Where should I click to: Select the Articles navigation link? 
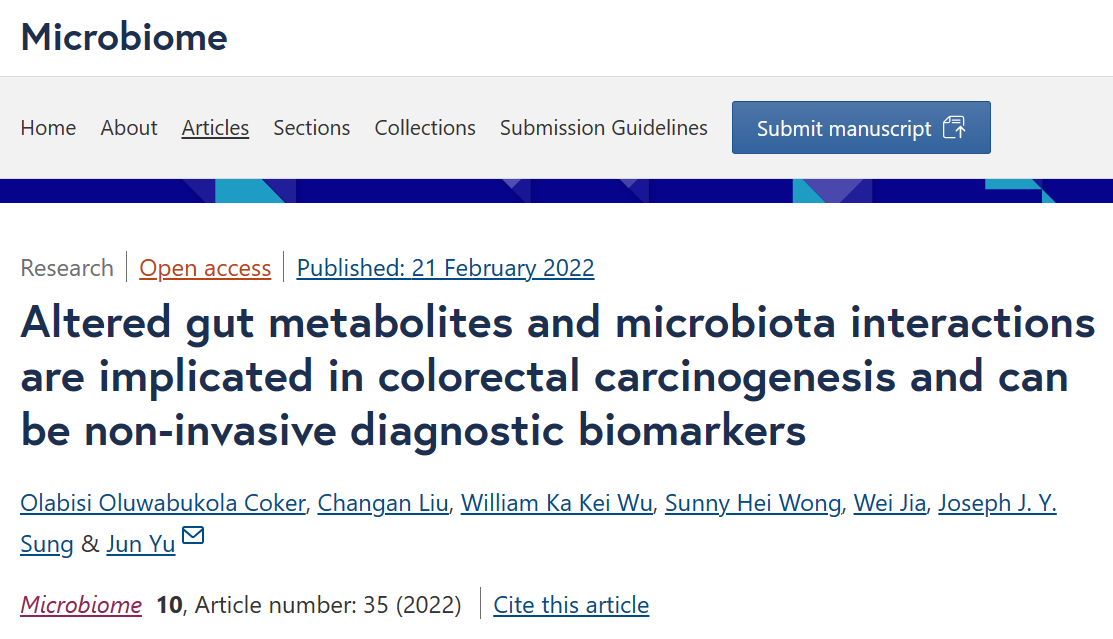point(215,128)
